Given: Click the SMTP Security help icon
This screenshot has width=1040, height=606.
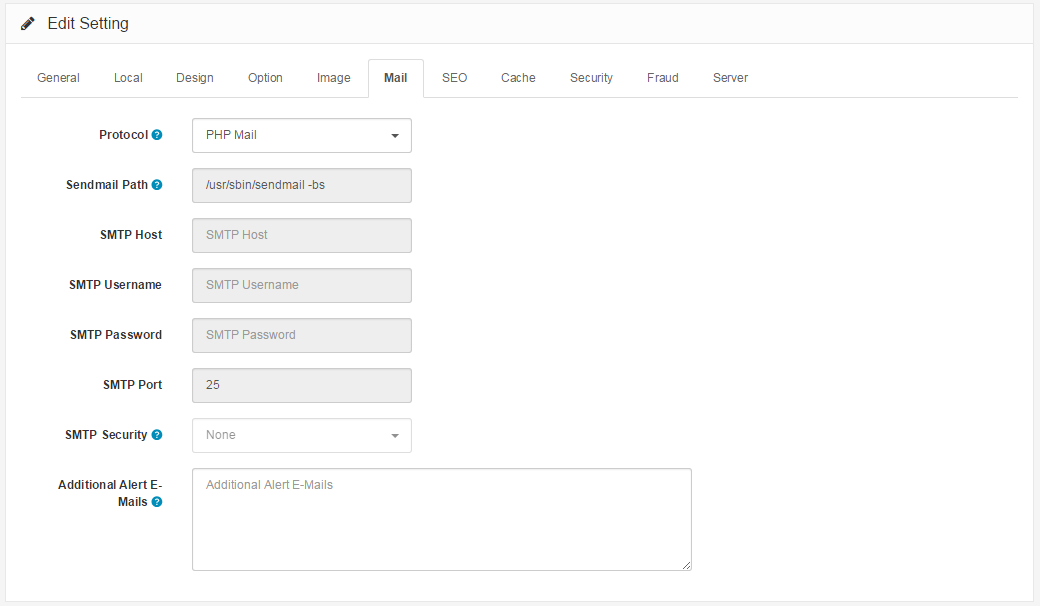Looking at the screenshot, I should click(156, 434).
